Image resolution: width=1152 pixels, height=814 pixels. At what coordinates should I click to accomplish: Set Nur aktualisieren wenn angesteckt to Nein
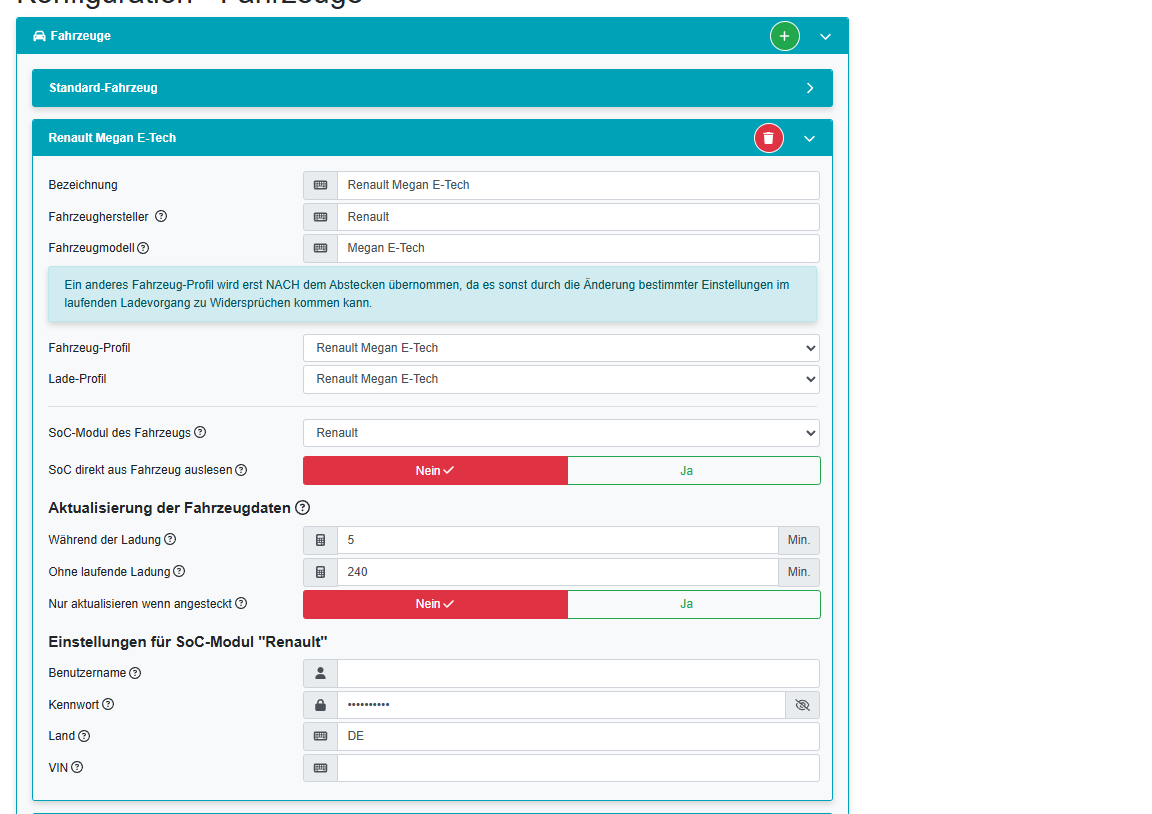point(435,604)
